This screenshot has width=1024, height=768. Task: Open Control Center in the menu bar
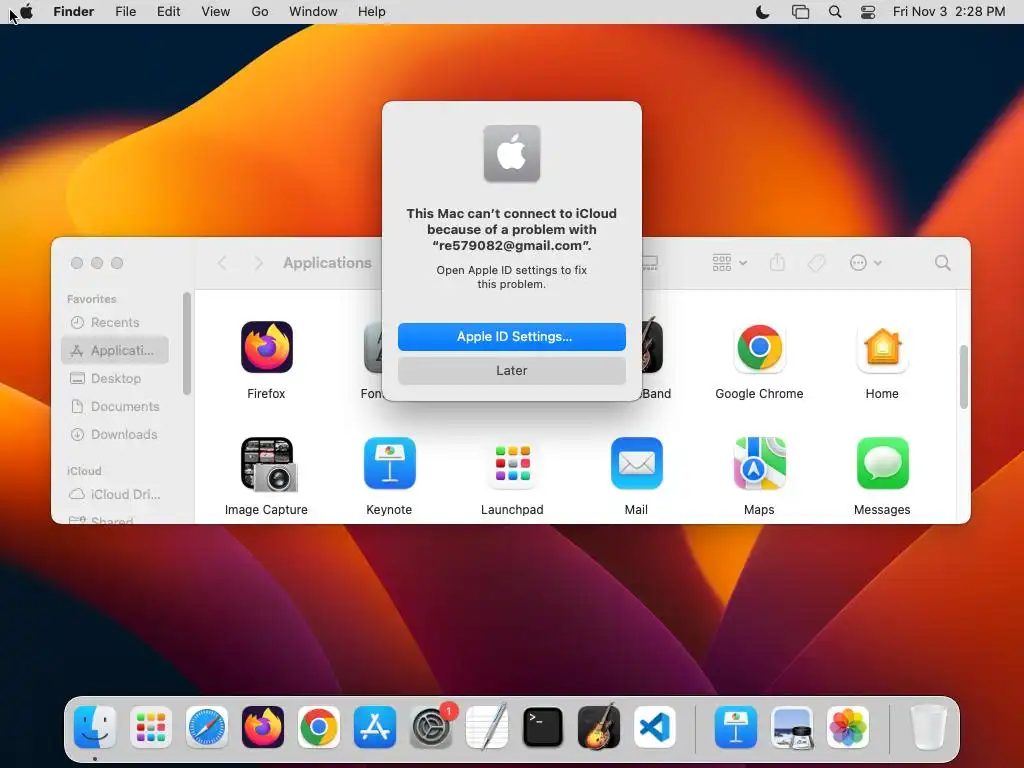(x=868, y=12)
